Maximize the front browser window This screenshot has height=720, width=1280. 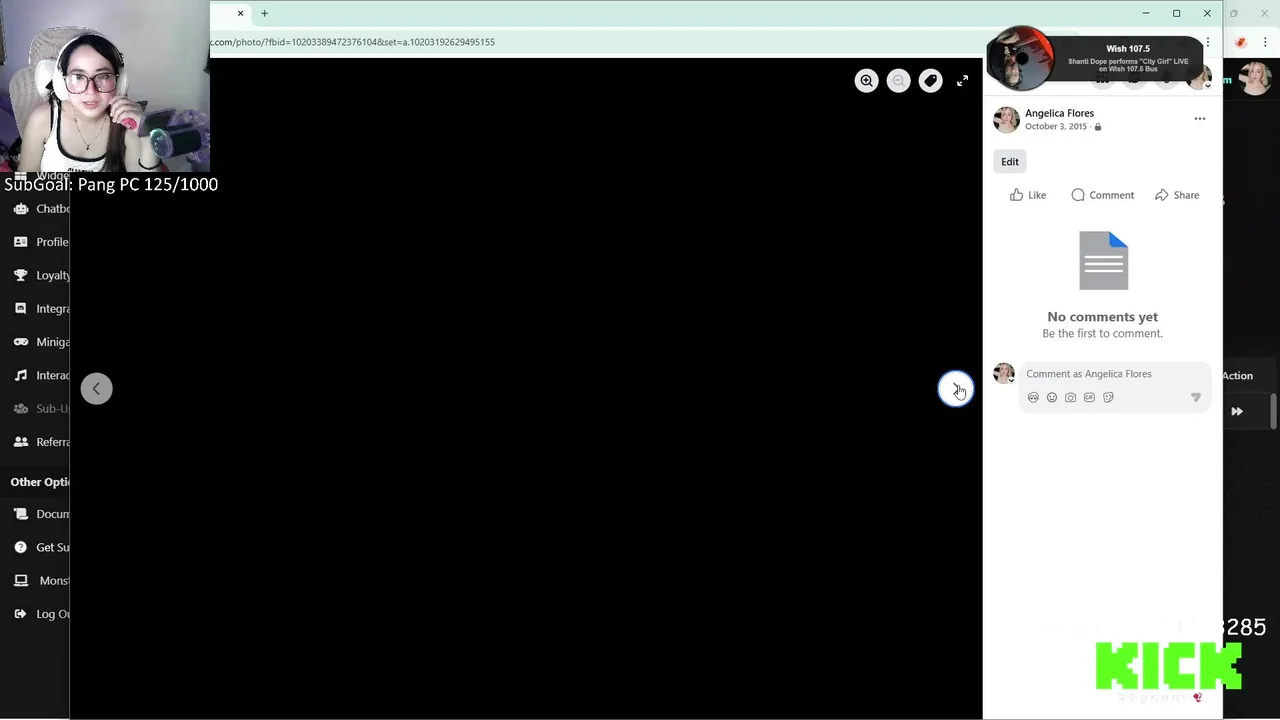(x=1176, y=13)
